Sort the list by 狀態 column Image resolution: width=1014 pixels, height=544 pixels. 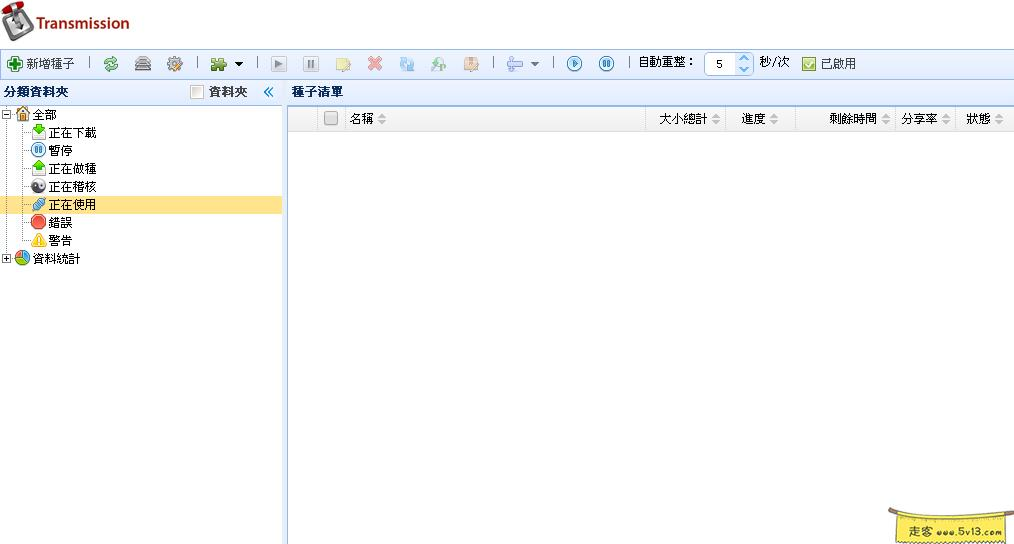(984, 119)
